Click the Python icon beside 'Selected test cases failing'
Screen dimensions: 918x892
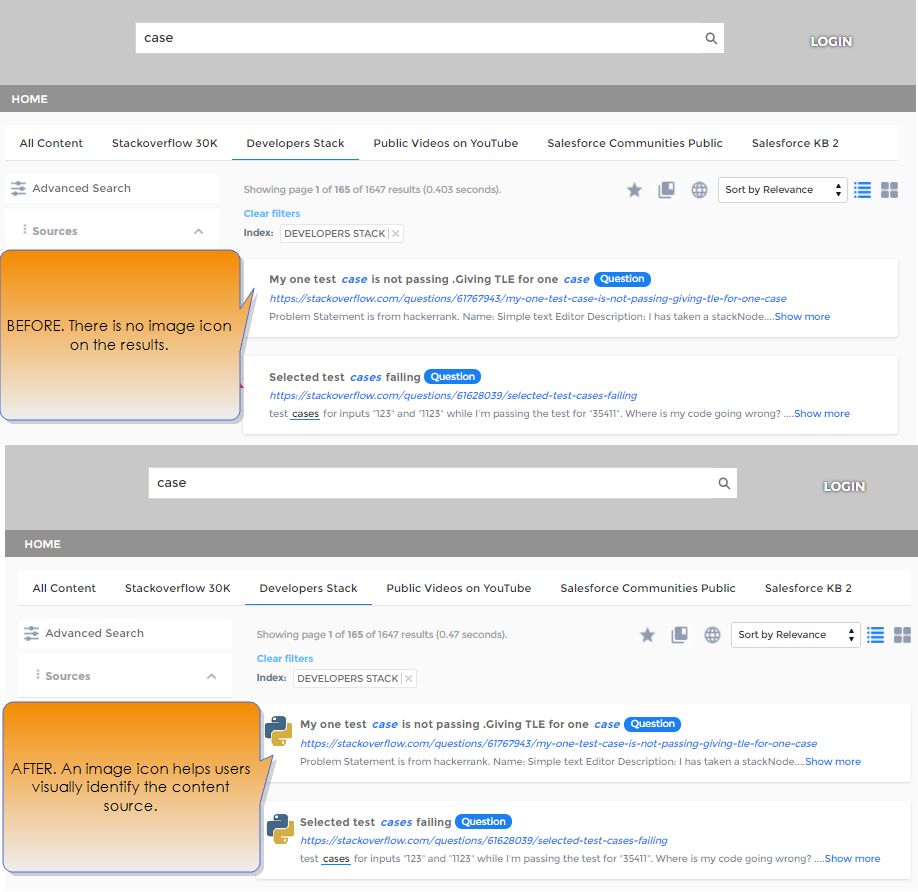279,829
